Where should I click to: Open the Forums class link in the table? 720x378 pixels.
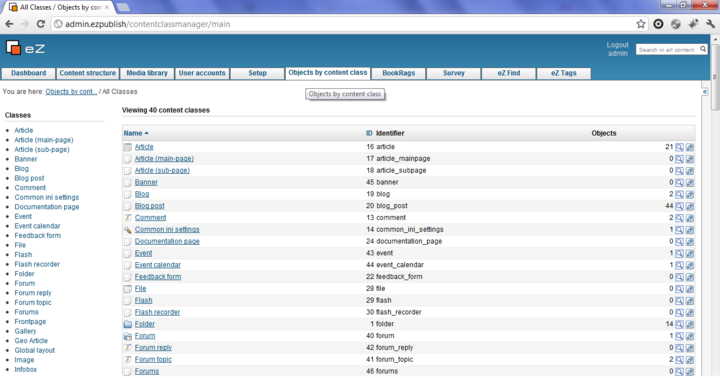pyautogui.click(x=146, y=371)
